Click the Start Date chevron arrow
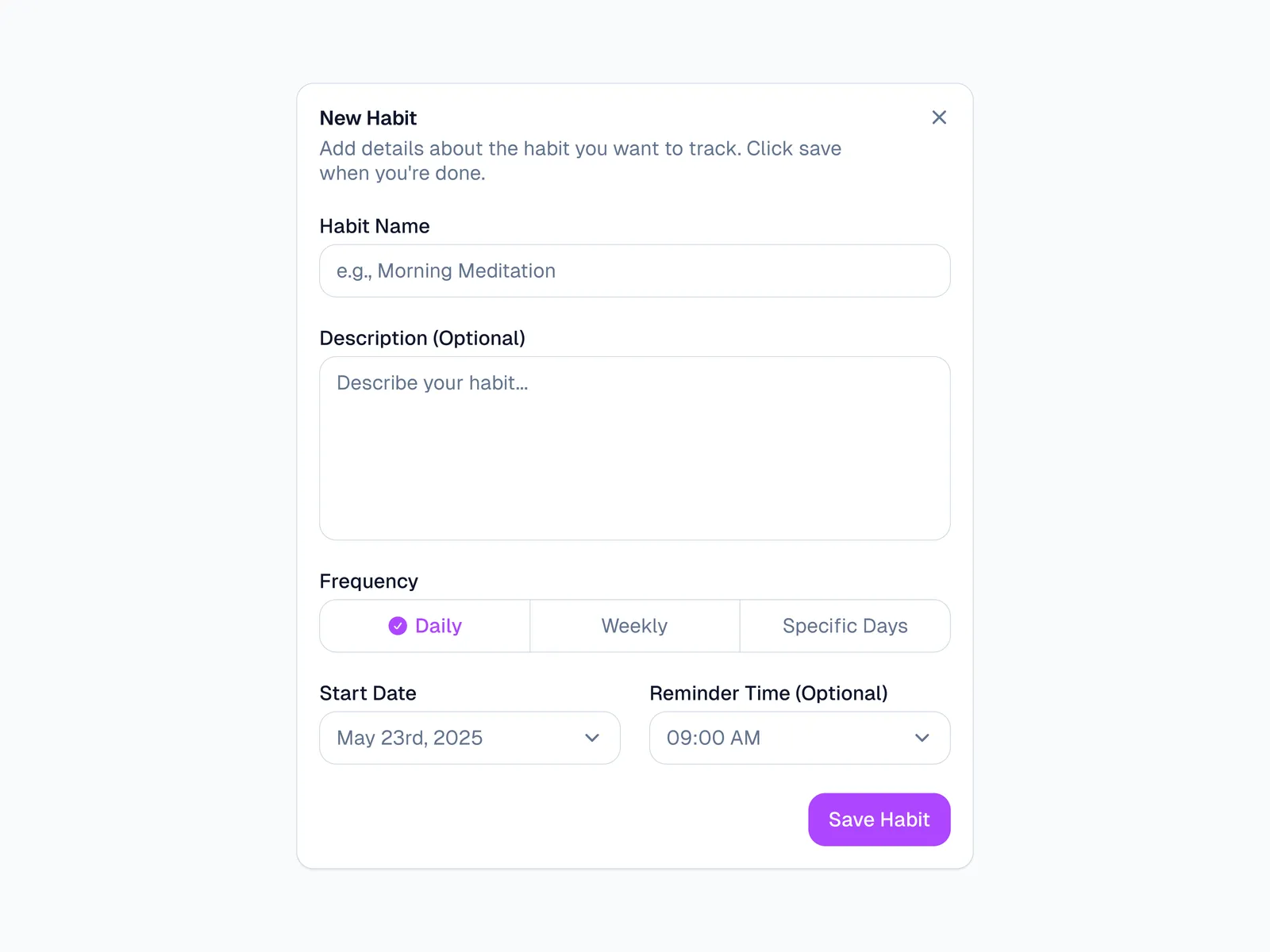Screen dimensions: 1270x952 (x=592, y=738)
